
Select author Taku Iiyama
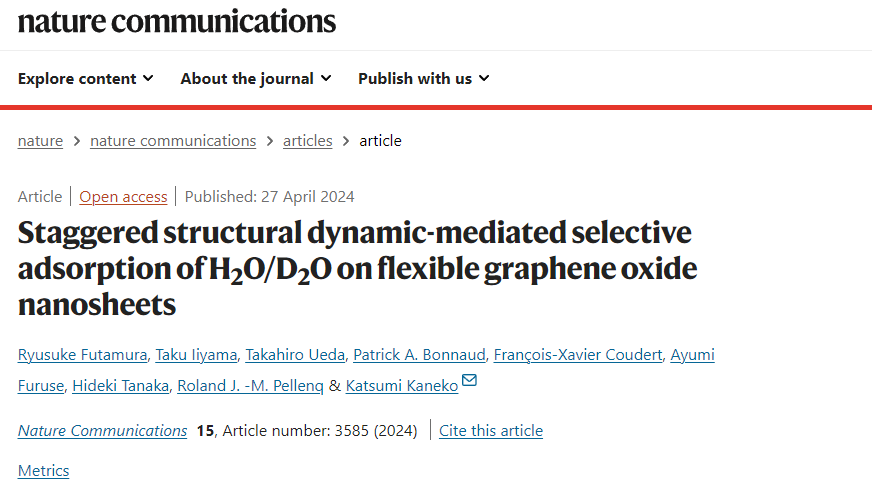pos(196,355)
